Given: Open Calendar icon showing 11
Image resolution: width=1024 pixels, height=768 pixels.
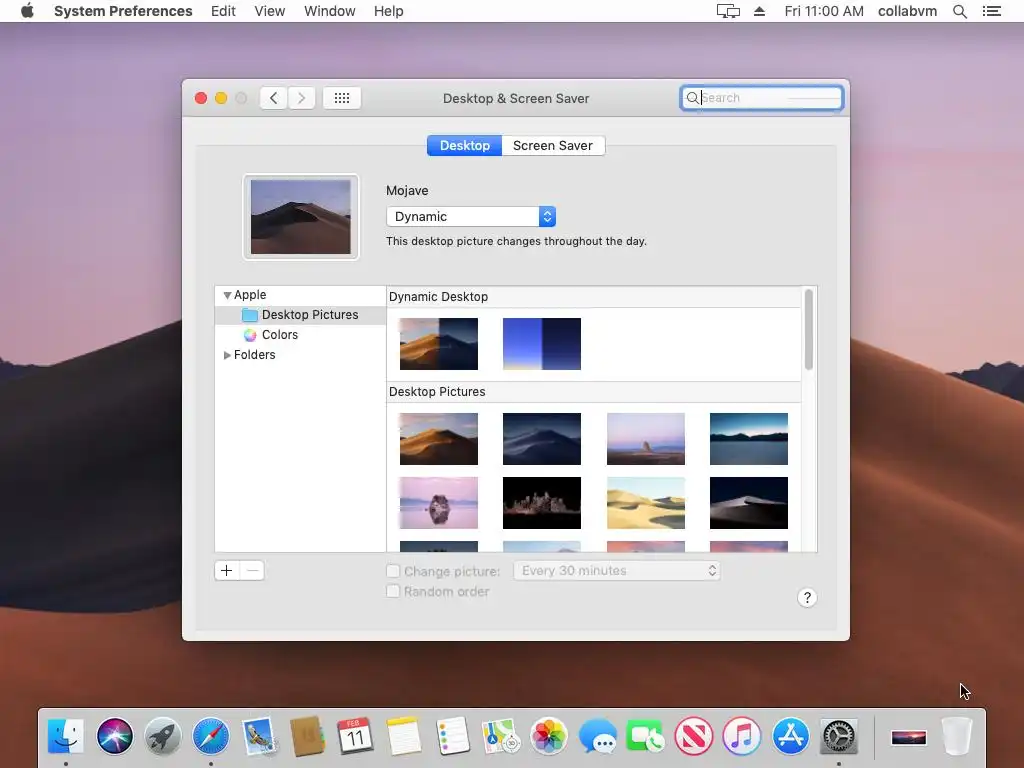Looking at the screenshot, I should [x=355, y=736].
